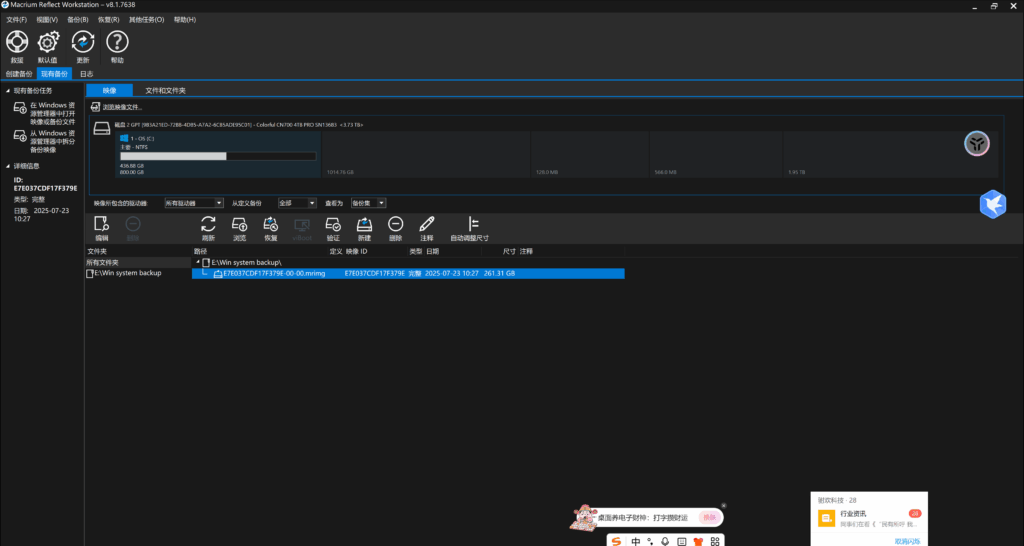Switch to the 日志 tab
This screenshot has height=546, width=1024.
(86, 74)
